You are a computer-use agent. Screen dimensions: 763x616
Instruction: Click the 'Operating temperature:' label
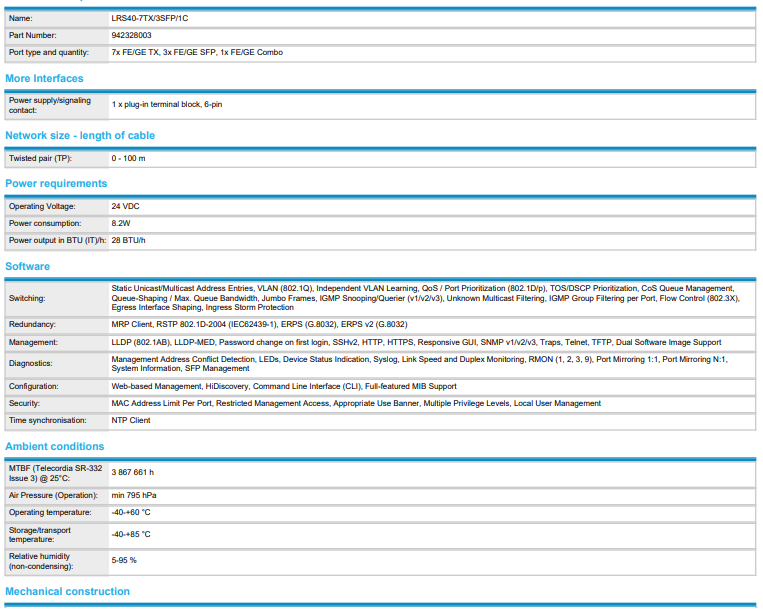point(50,512)
